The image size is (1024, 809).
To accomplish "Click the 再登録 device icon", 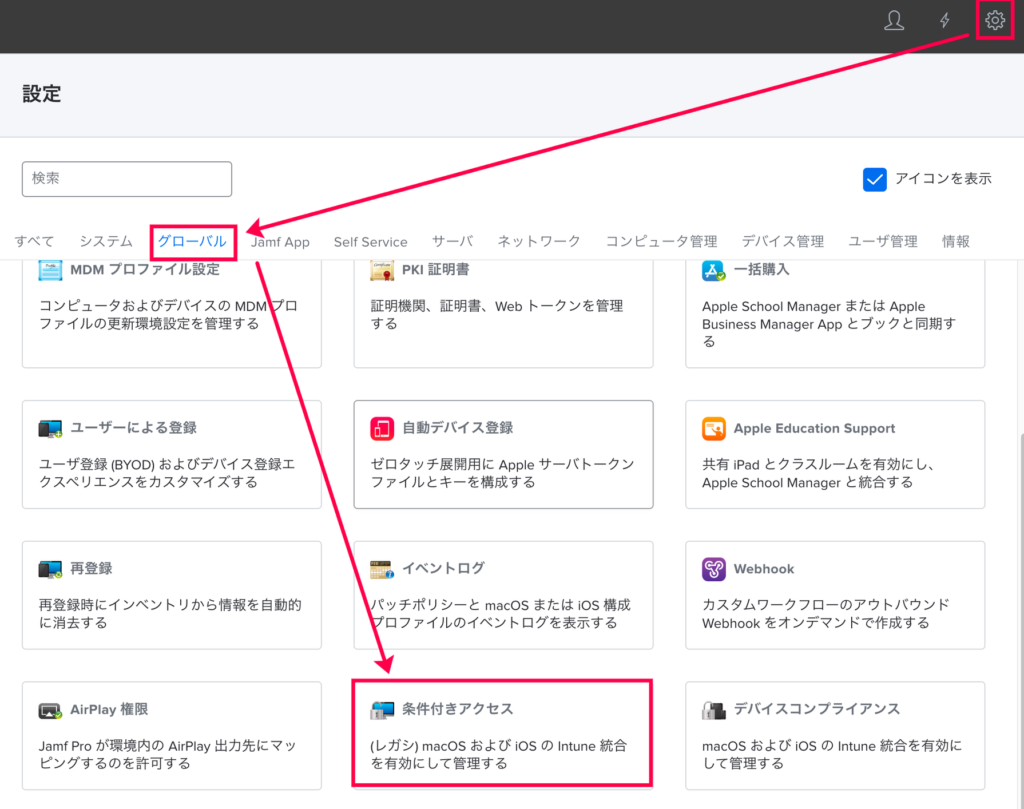I will 50,569.
